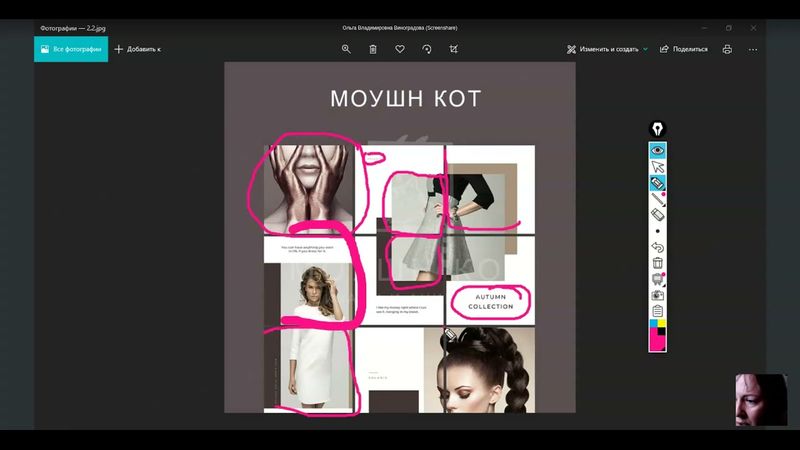The image size is (800, 450).
Task: Switch to the cursor arrow mode
Action: tap(657, 166)
